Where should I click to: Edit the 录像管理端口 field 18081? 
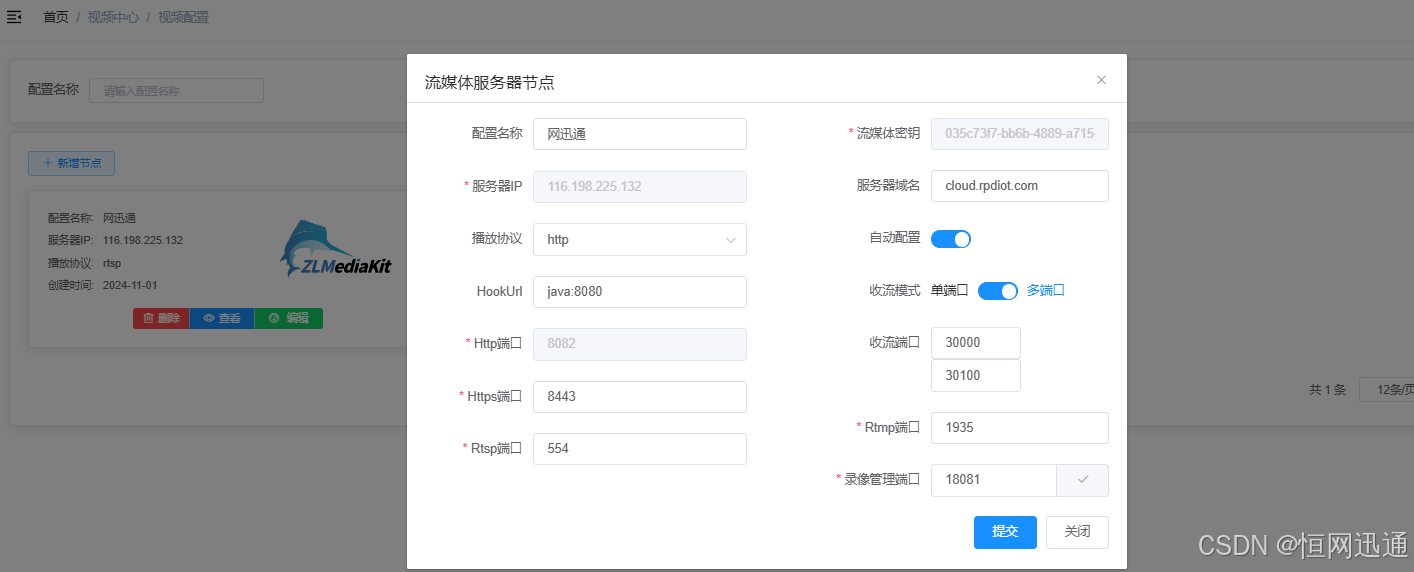pyautogui.click(x=994, y=480)
